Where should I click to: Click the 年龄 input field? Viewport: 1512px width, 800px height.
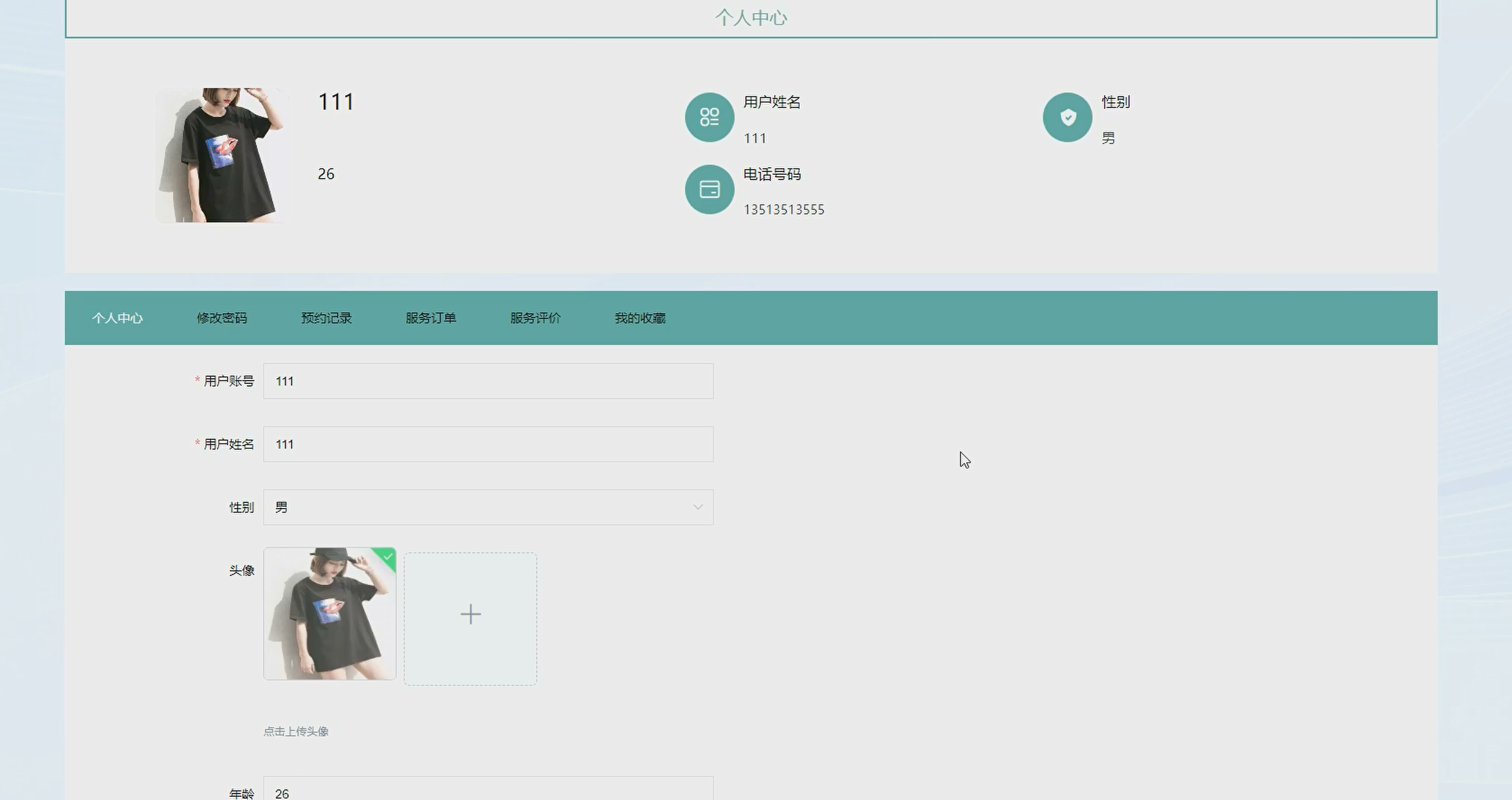point(488,791)
